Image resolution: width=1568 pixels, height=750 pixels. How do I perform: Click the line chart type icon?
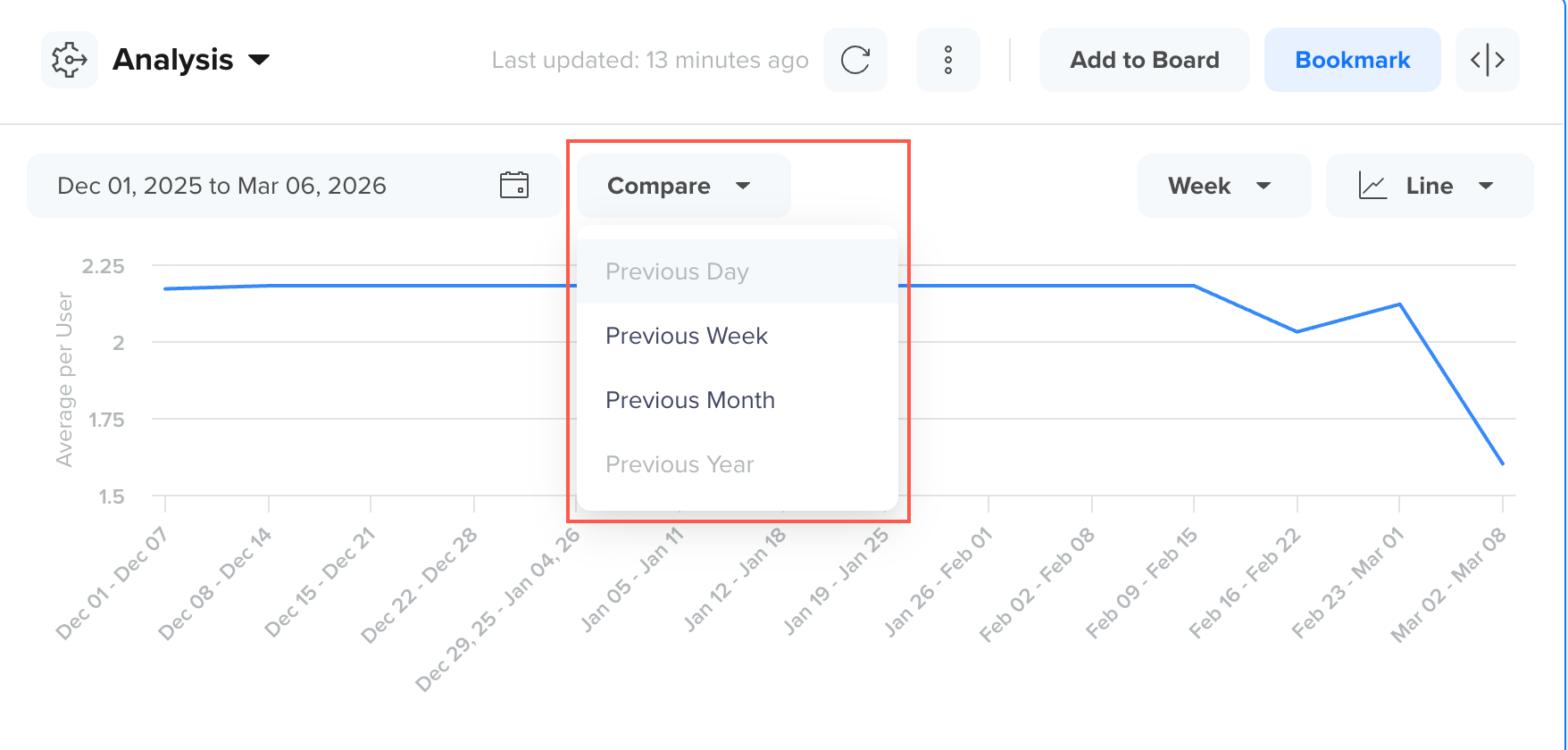[1372, 186]
